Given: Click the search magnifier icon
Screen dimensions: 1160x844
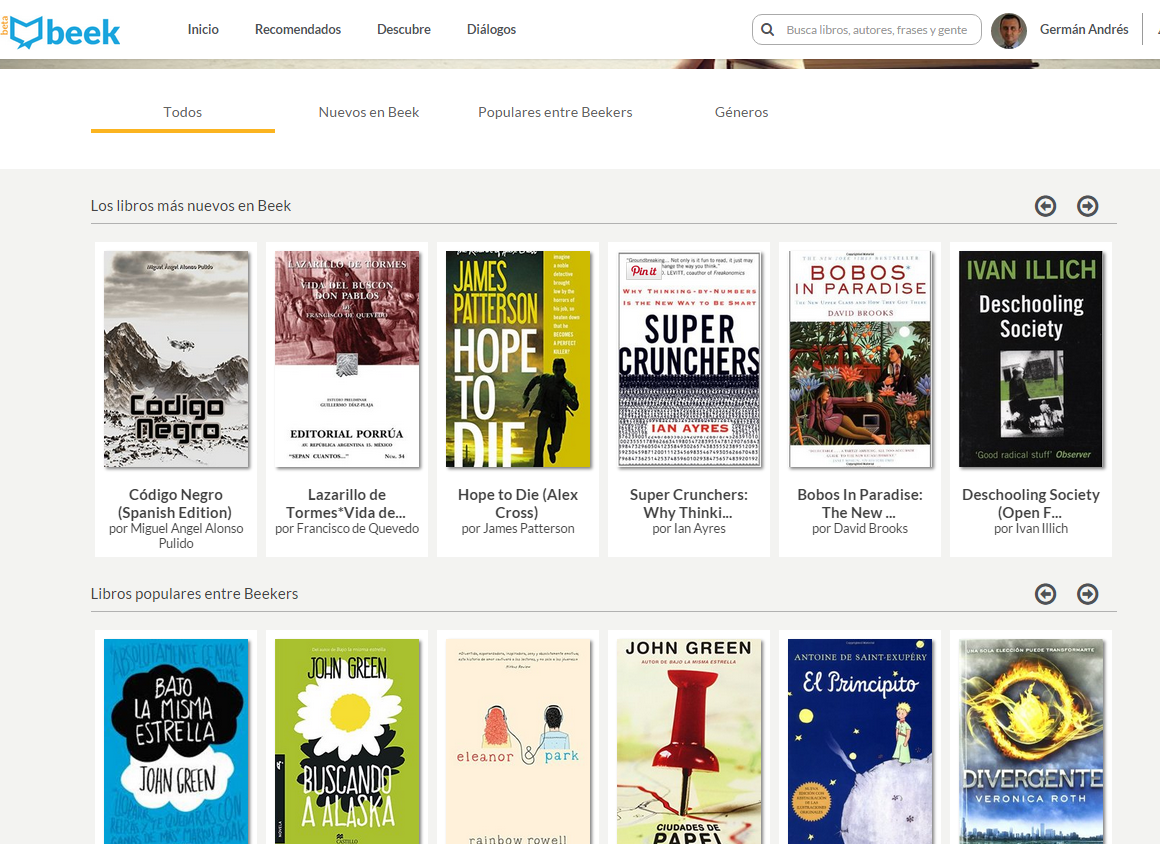Looking at the screenshot, I should pyautogui.click(x=768, y=30).
